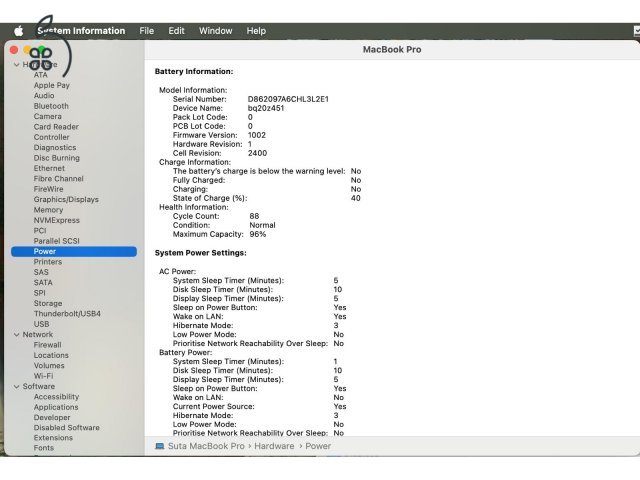Viewport: 640px width, 480px height.
Task: Select the Software category label
Action: pos(38,387)
